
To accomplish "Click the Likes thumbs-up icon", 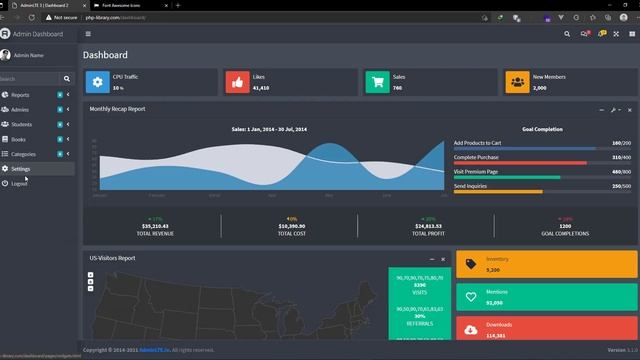I will pos(238,82).
